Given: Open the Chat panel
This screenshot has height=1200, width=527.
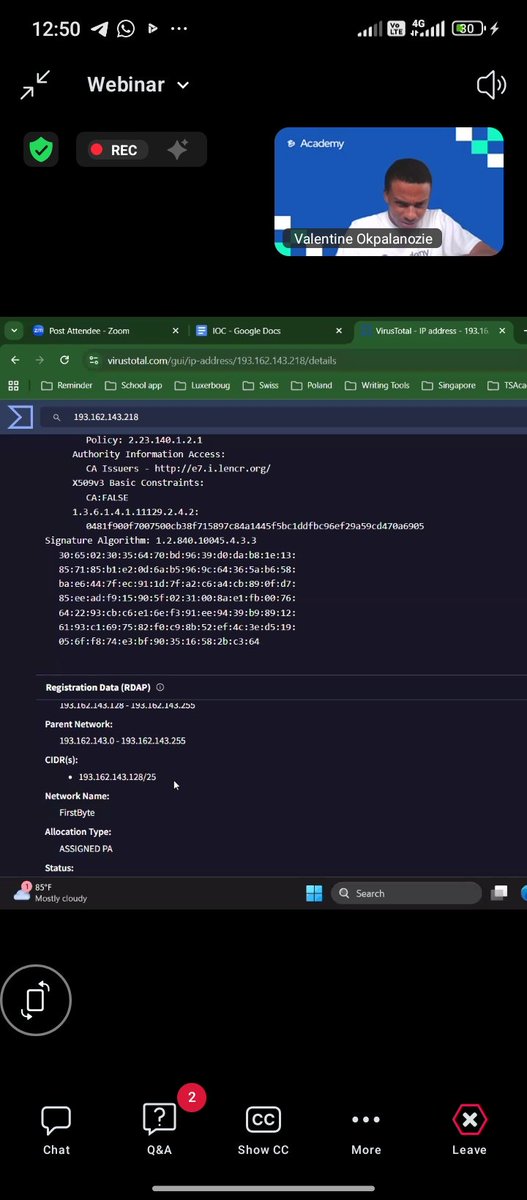Looking at the screenshot, I should [56, 1130].
